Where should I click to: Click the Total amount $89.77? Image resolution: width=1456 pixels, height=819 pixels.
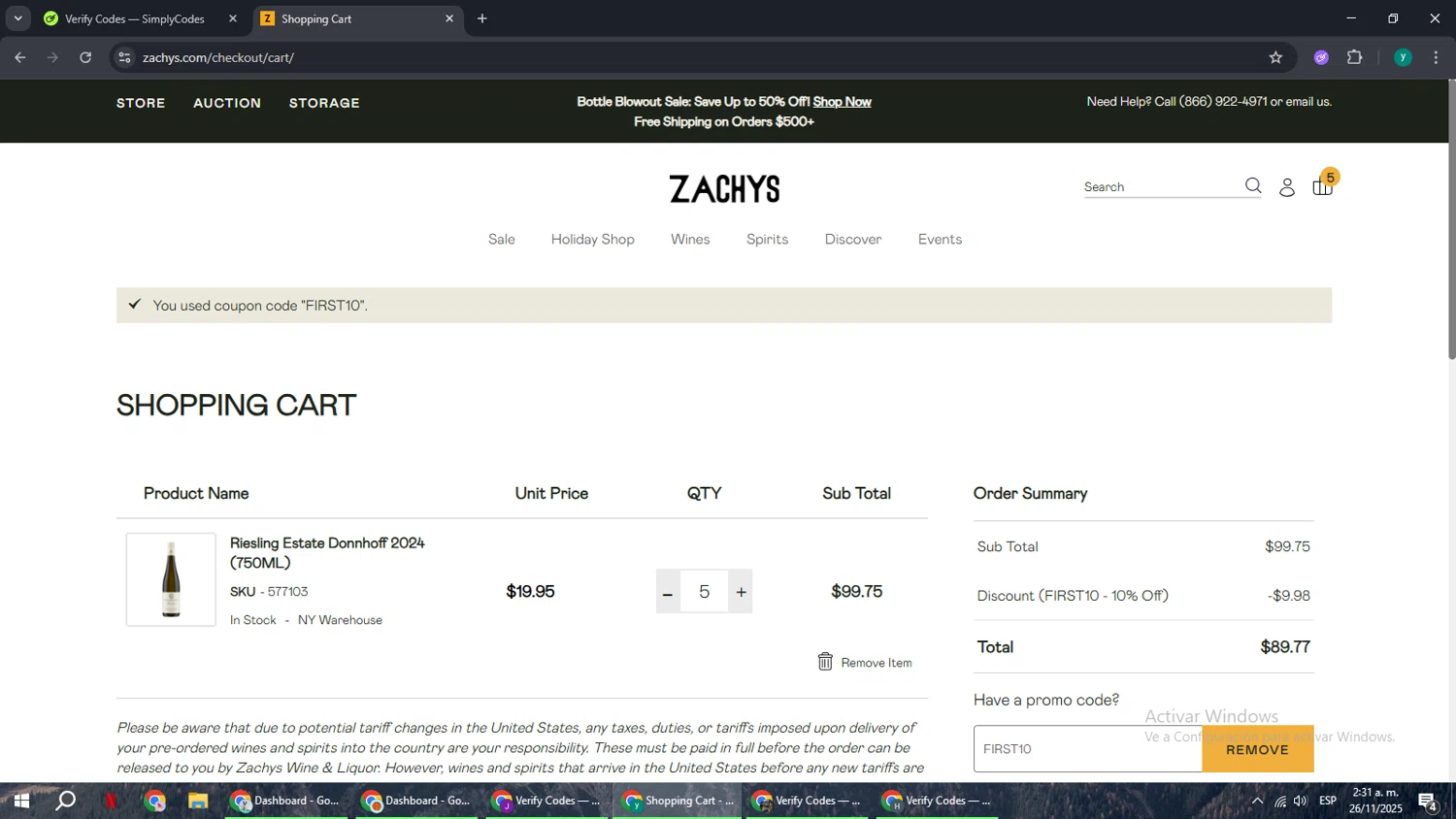coord(1284,647)
